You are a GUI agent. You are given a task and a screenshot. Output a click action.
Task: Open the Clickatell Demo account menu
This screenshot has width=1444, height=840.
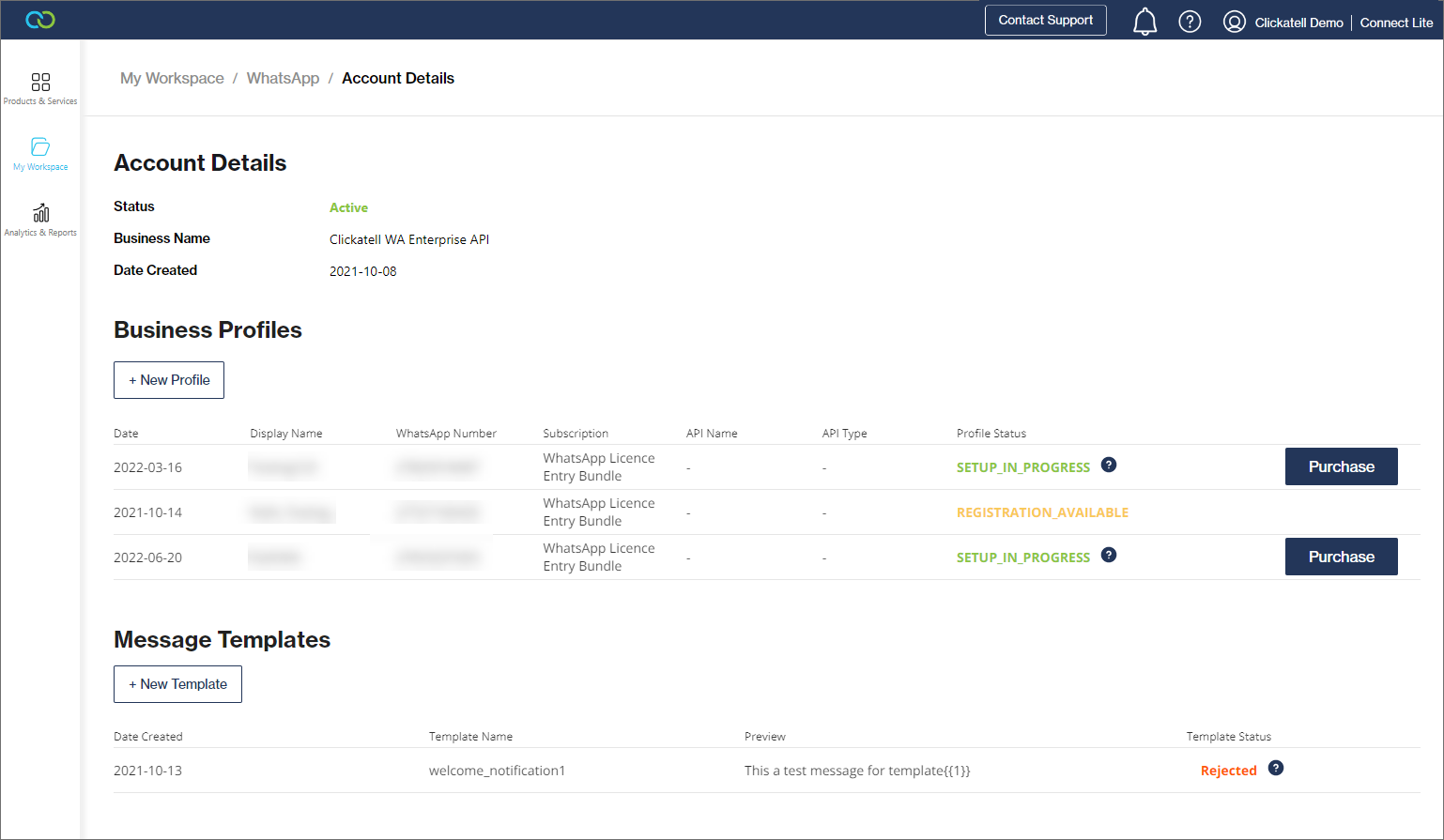click(1298, 23)
